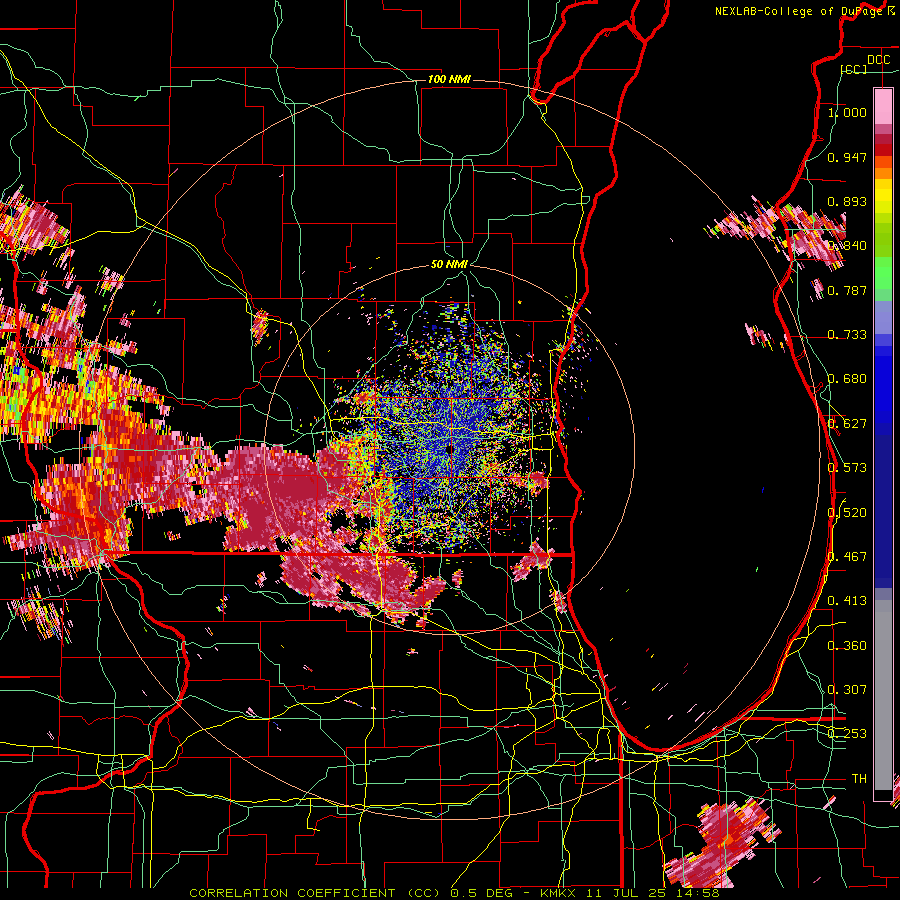Screen dimensions: 900x900
Task: Select the 1.000 value on color scale
Action: pos(847,112)
